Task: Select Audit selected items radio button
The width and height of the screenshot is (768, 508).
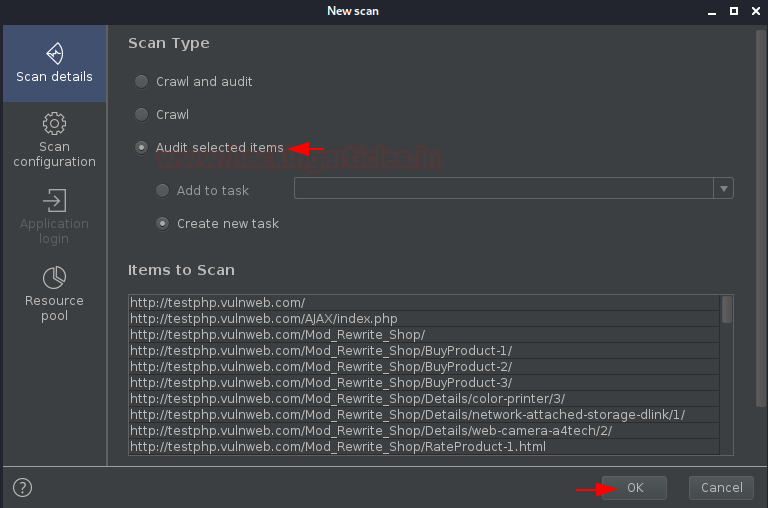Action: (142, 147)
